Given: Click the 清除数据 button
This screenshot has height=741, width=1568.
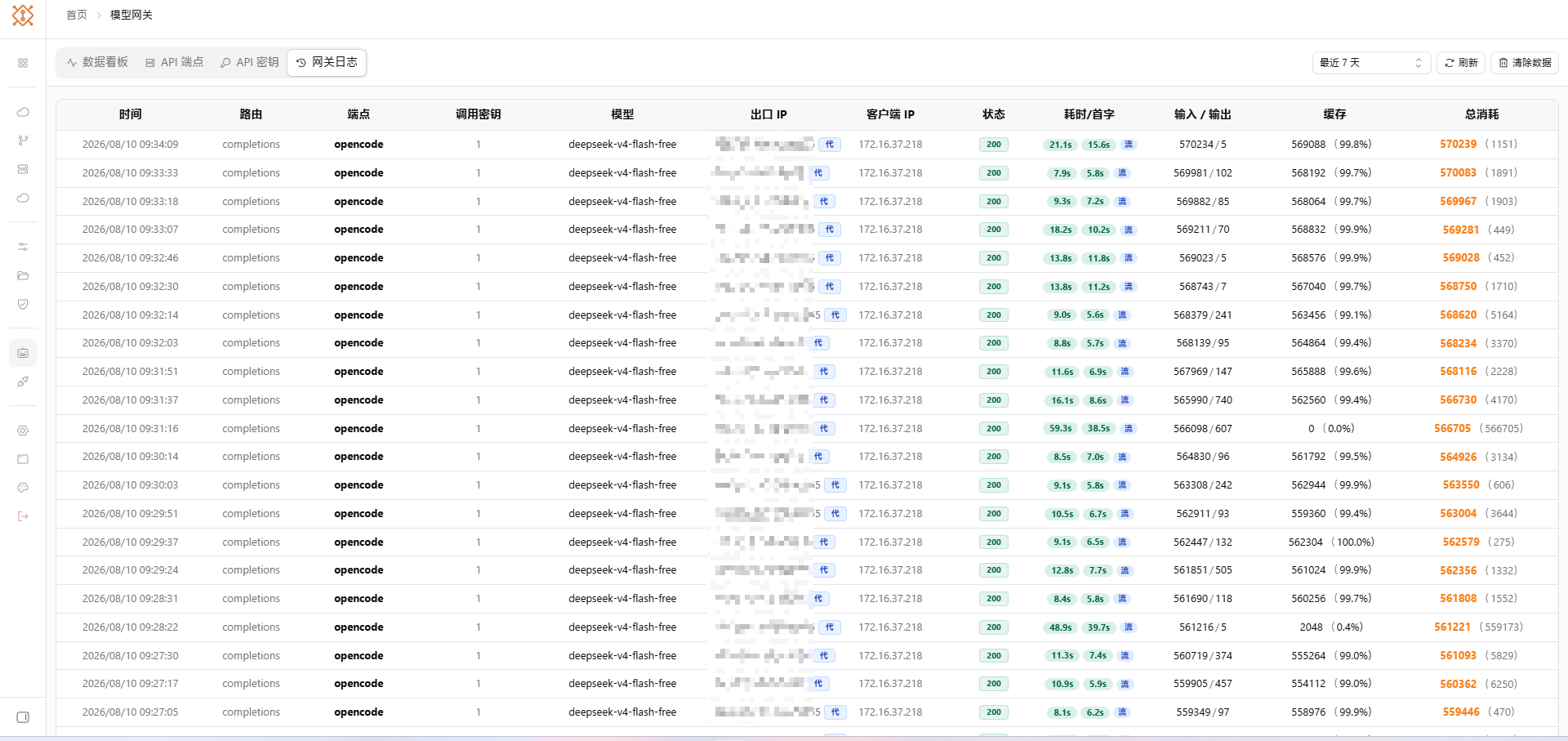Looking at the screenshot, I should tap(1525, 63).
